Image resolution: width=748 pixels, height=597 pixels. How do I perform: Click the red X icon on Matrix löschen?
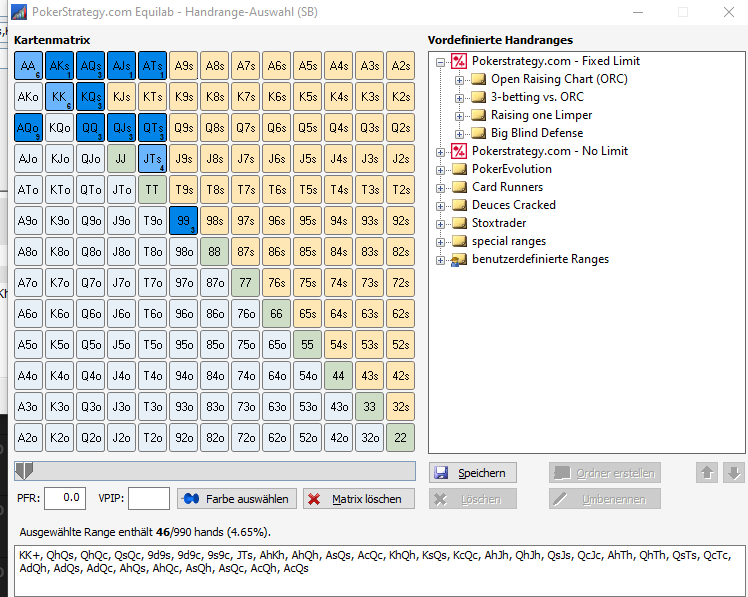pos(314,499)
